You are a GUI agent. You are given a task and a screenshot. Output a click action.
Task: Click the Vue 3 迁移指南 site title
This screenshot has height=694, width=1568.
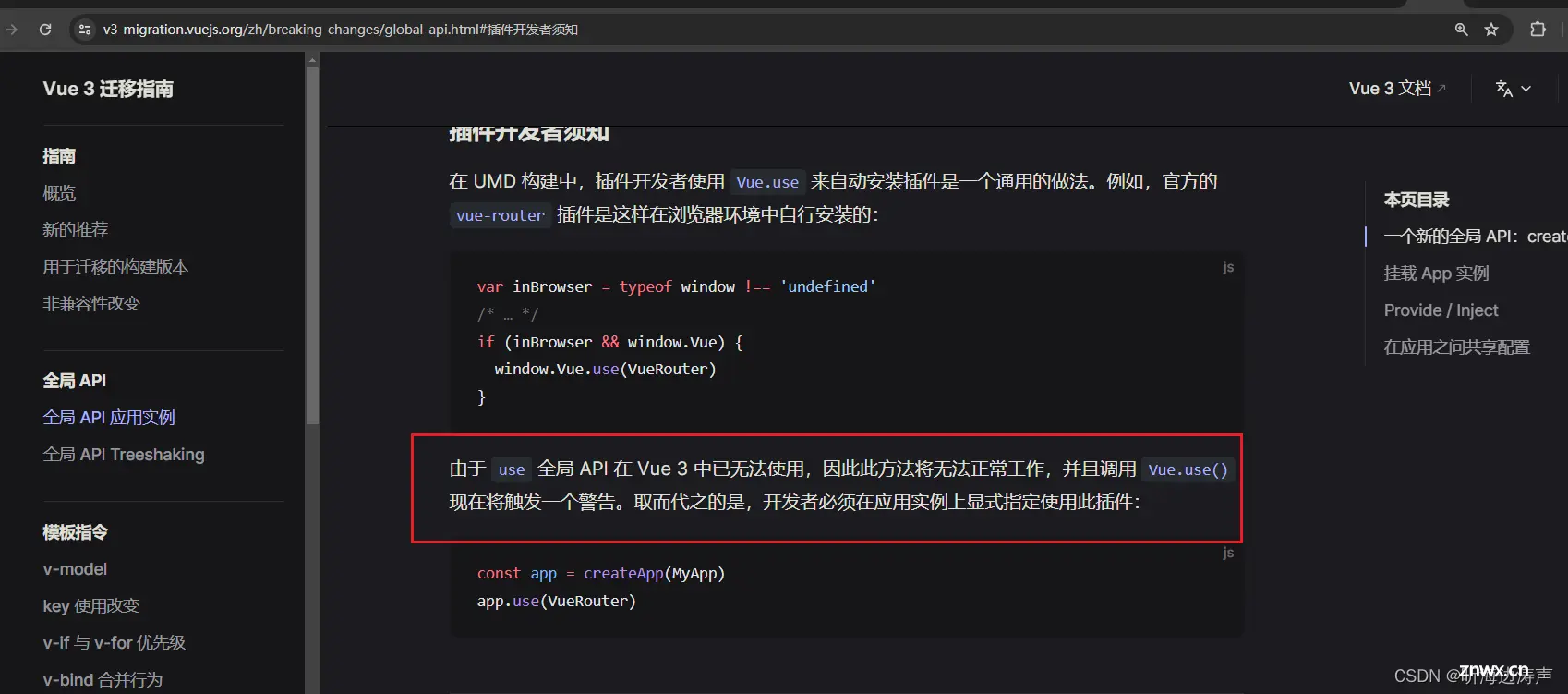coord(108,89)
